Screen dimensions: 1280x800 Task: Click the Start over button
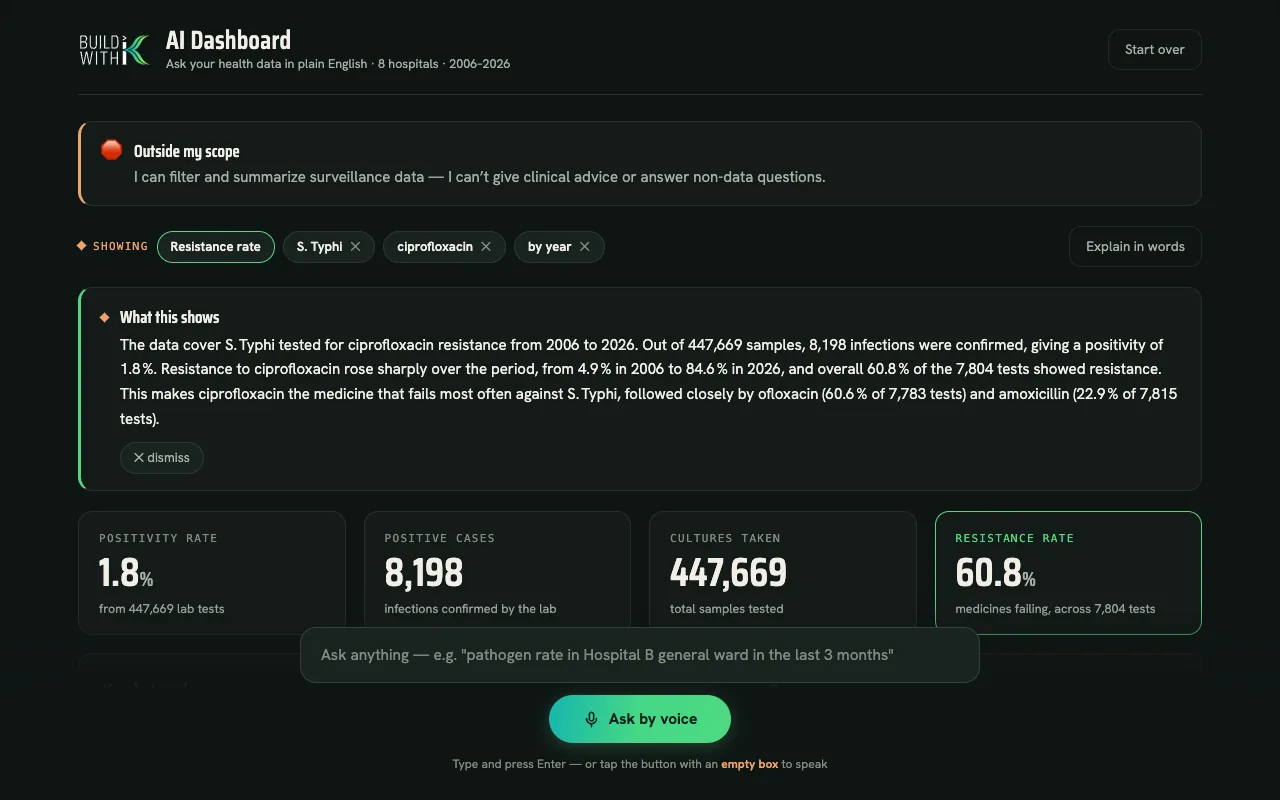[1154, 50]
